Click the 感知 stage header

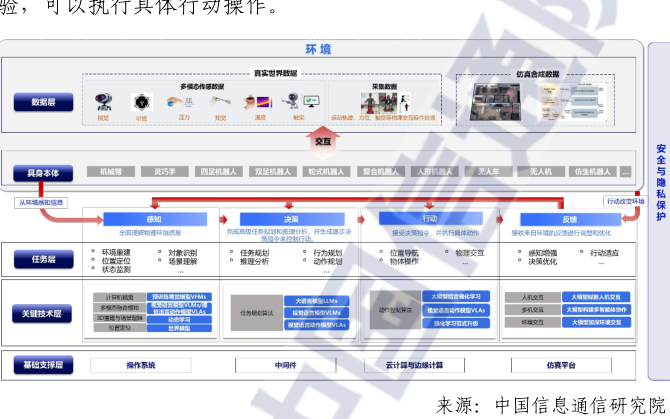point(154,218)
